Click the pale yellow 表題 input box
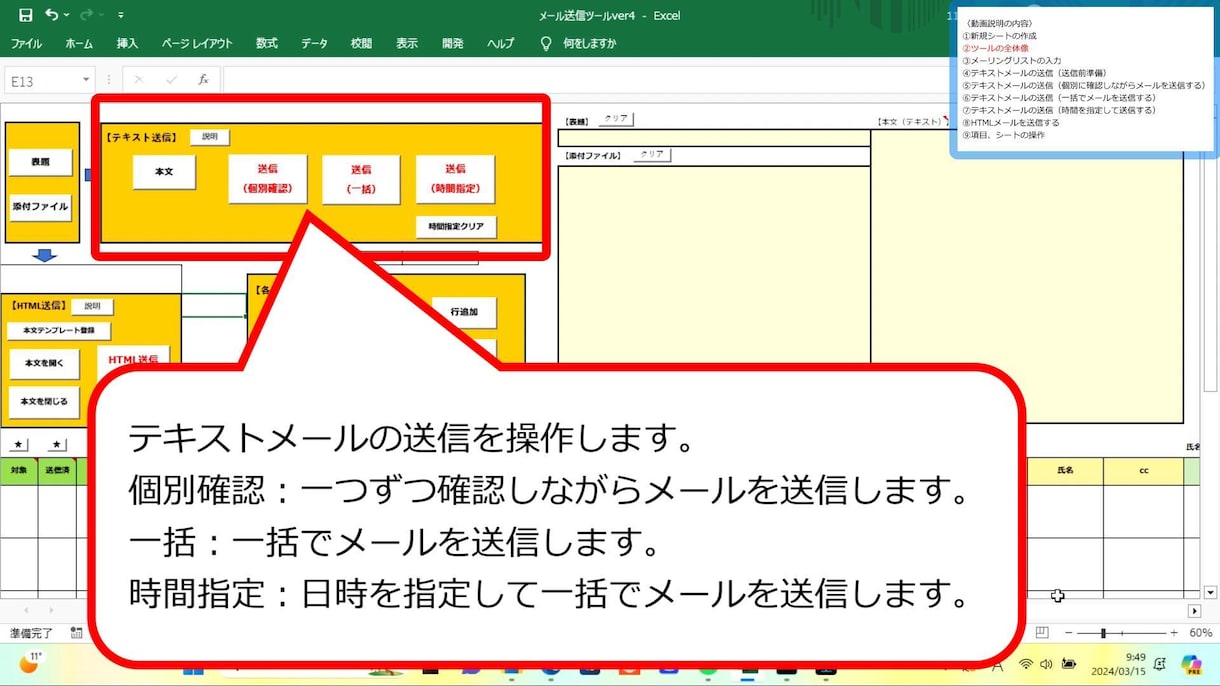Viewport: 1220px width, 686px height. pos(714,138)
